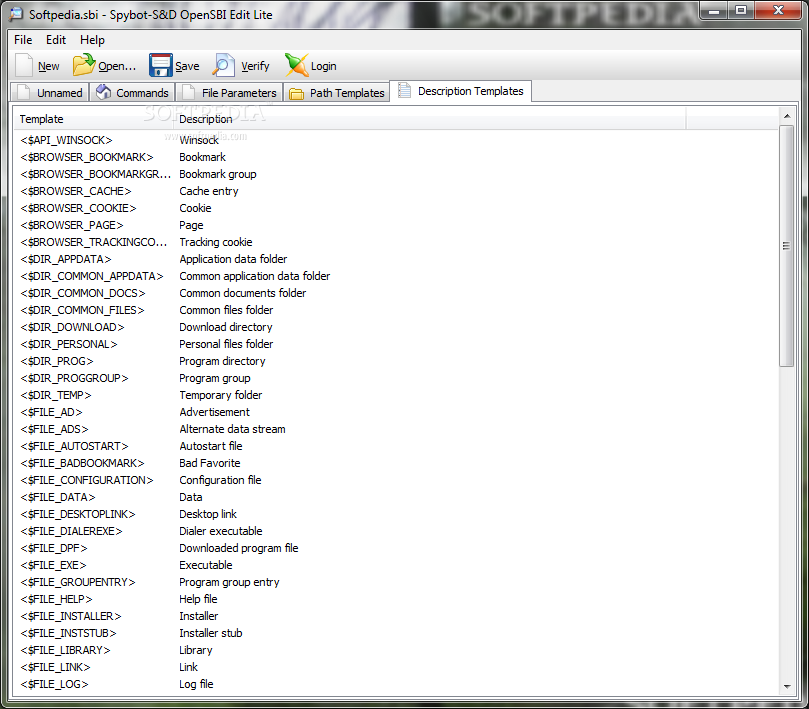
Task: Select the <$BROWSER_PAGE> template
Action: point(72,225)
